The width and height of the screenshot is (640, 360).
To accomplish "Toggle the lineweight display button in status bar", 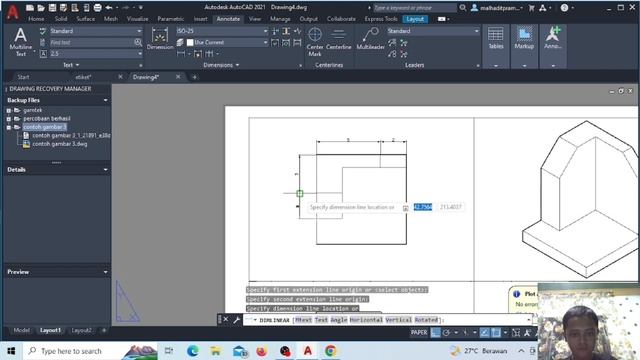I will click(496, 333).
